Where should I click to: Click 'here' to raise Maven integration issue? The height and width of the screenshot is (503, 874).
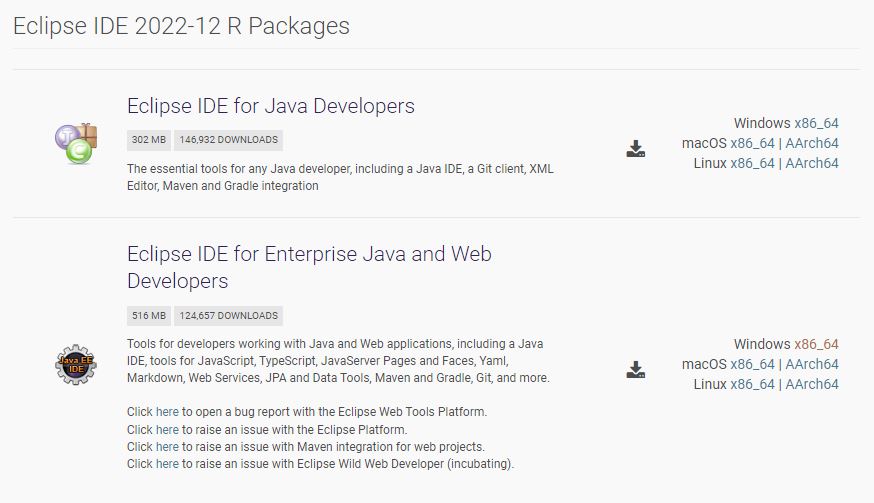click(167, 447)
